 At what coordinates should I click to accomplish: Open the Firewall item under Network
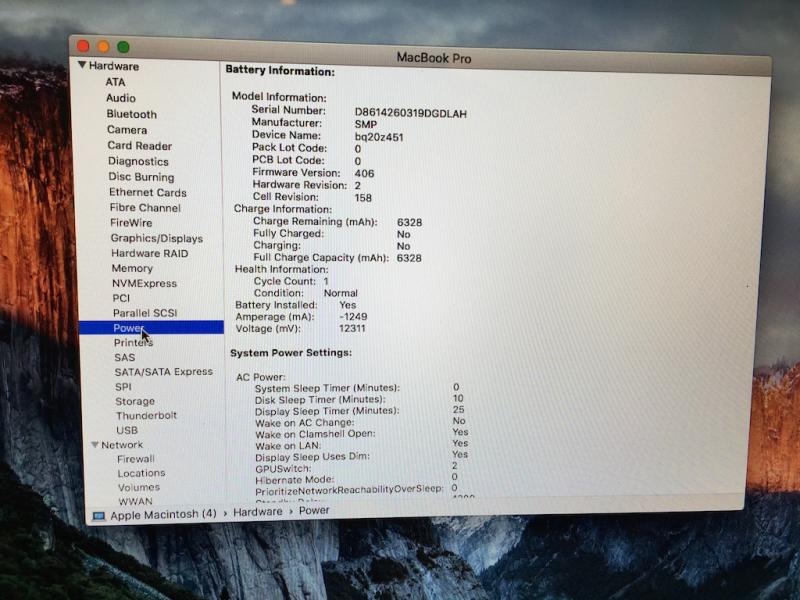coord(136,459)
